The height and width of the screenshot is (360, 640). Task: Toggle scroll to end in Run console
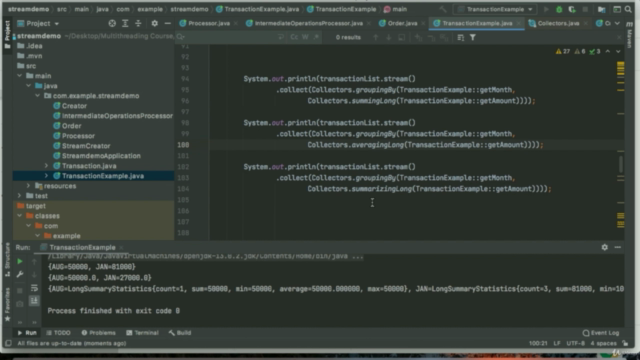point(34,301)
